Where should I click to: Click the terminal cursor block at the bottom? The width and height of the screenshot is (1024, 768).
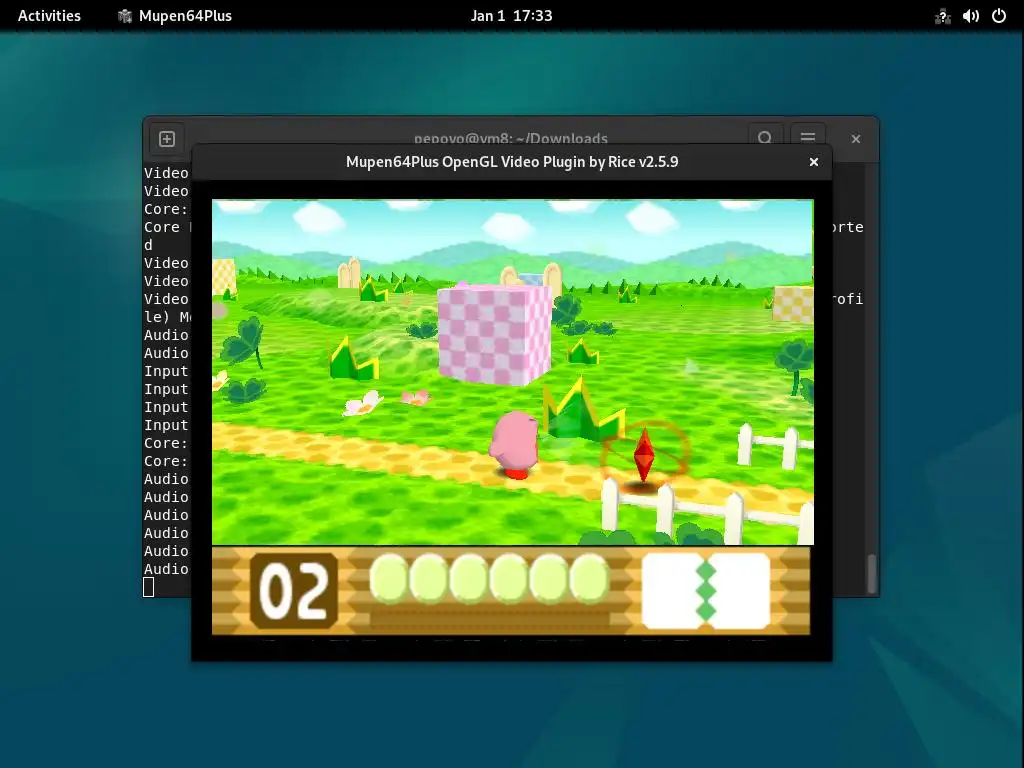(149, 587)
